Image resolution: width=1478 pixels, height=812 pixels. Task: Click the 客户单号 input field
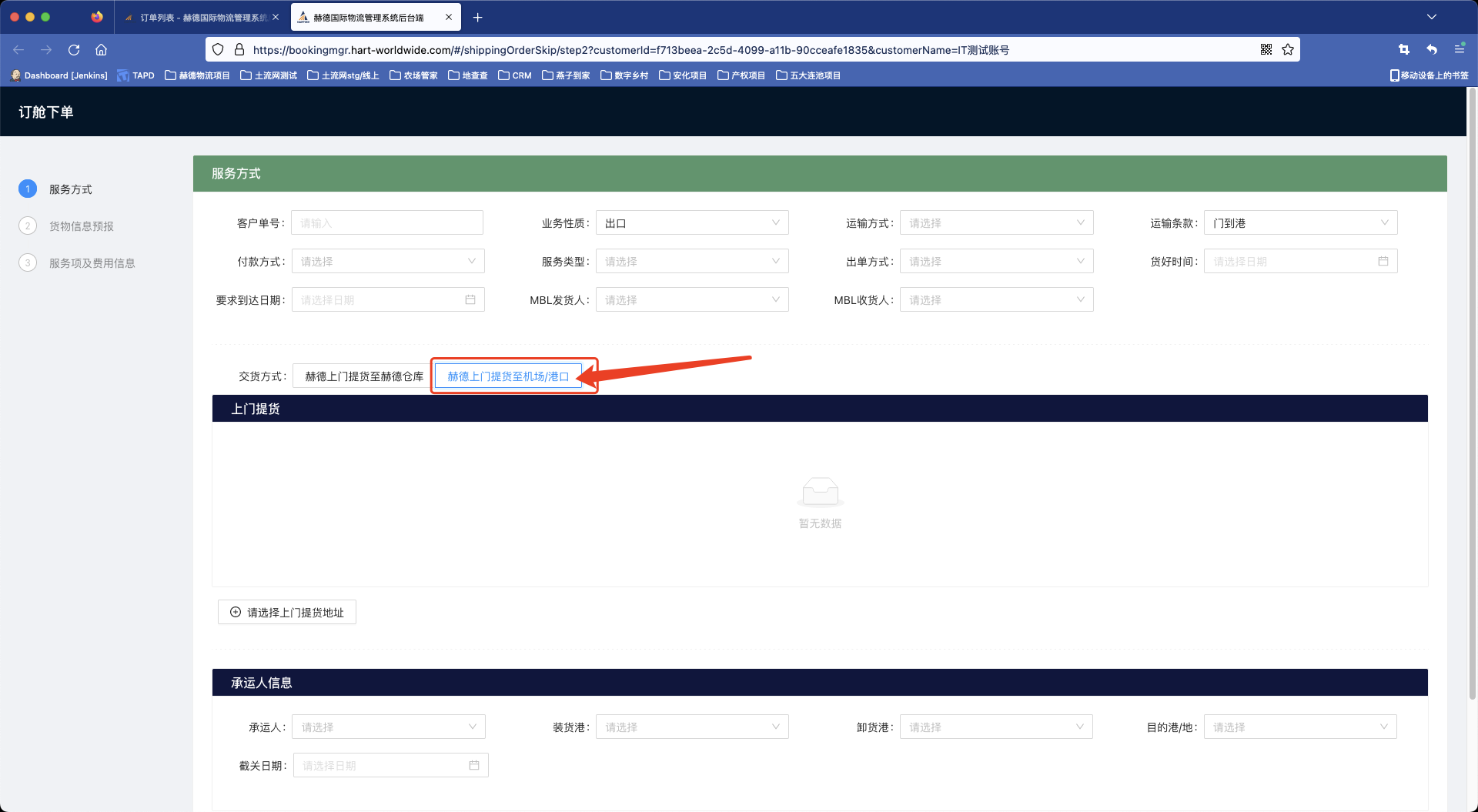pyautogui.click(x=387, y=223)
